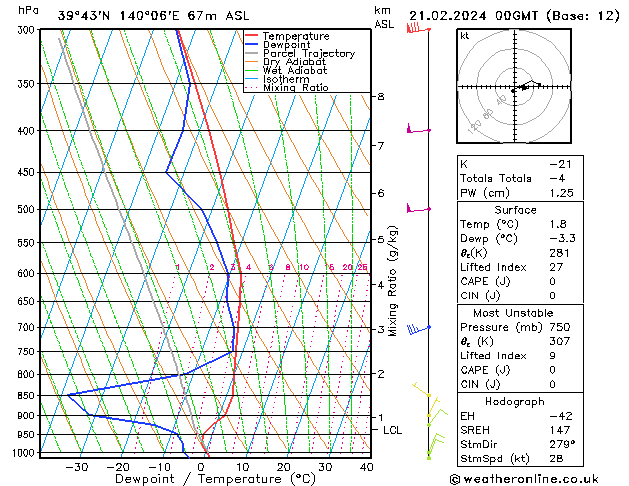Viewport: 629px width, 486px height.
Task: Click the Totals Totals row
Action: pos(520,178)
